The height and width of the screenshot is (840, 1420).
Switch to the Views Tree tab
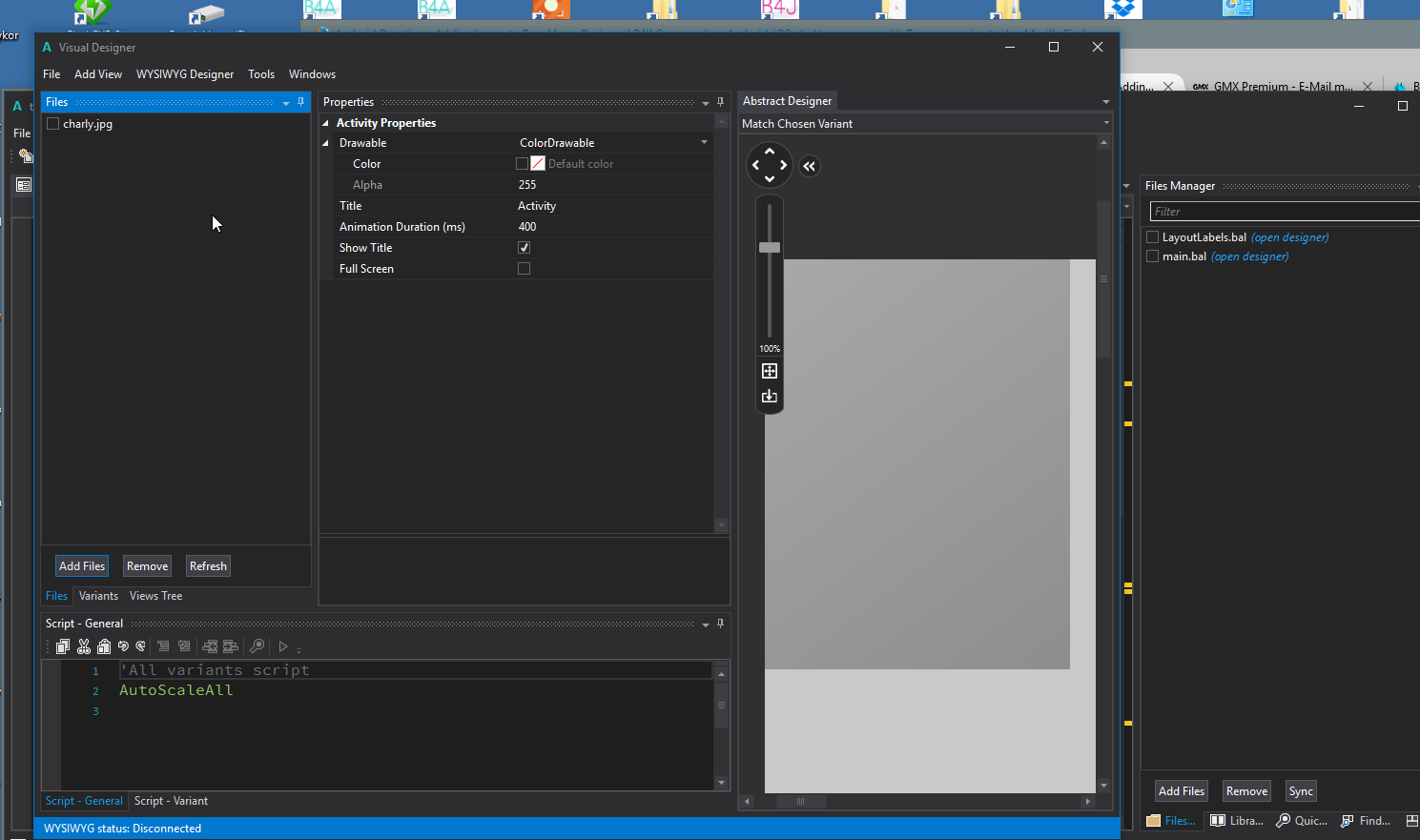155,596
